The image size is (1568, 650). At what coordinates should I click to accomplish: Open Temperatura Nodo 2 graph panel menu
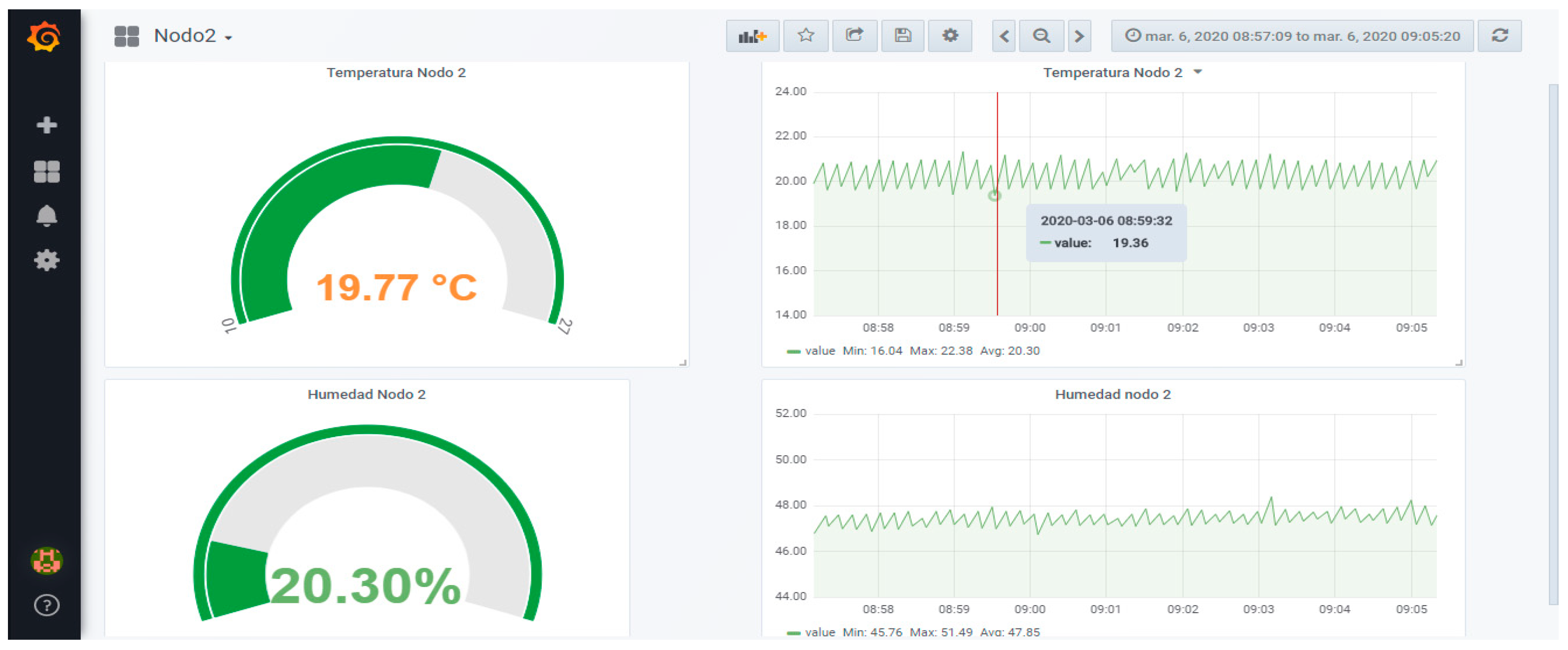[1121, 72]
